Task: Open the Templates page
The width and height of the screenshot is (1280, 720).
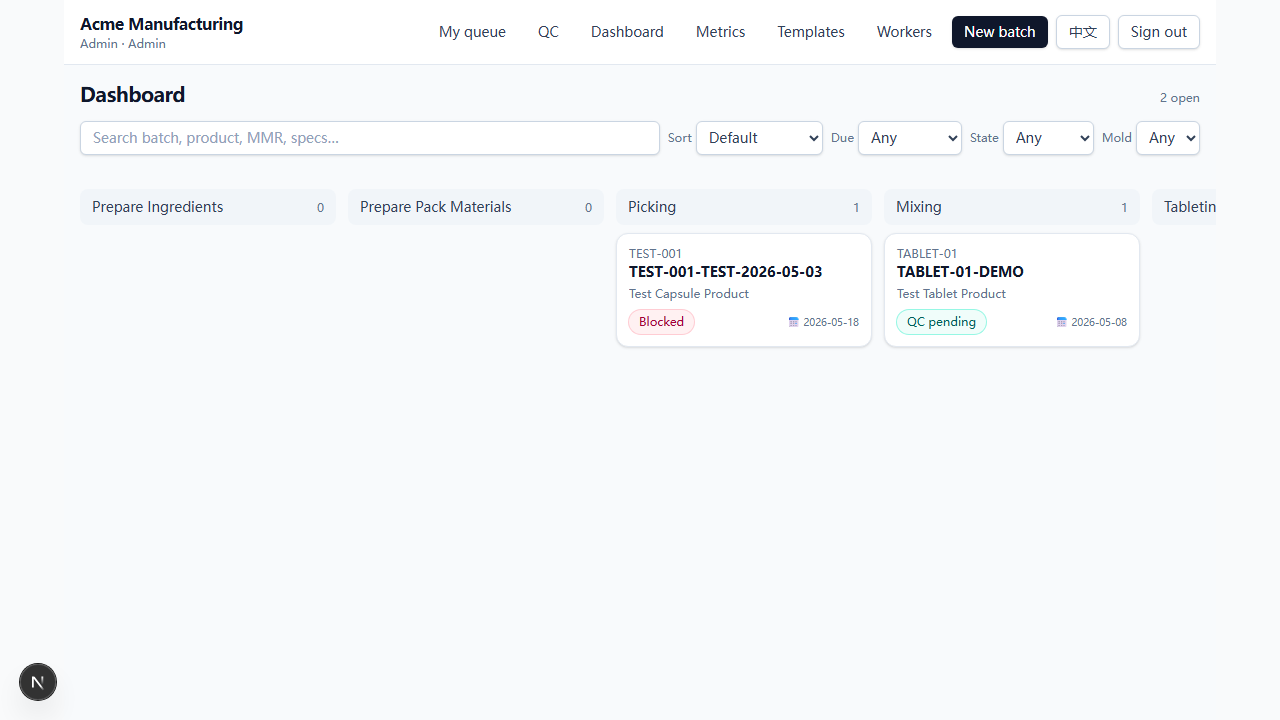Action: (x=811, y=32)
